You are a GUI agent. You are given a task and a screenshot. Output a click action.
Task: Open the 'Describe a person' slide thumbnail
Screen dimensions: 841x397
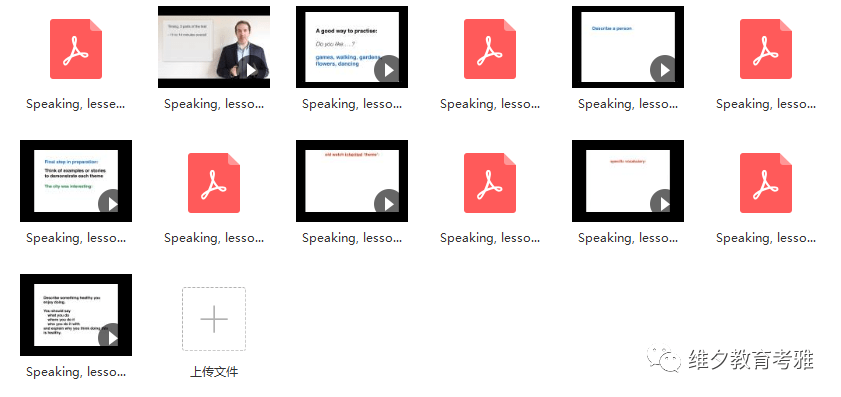pyautogui.click(x=628, y=47)
